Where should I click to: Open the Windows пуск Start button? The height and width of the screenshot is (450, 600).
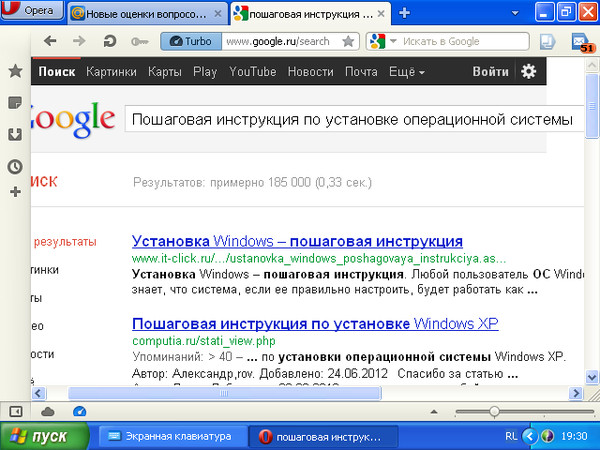tap(44, 436)
